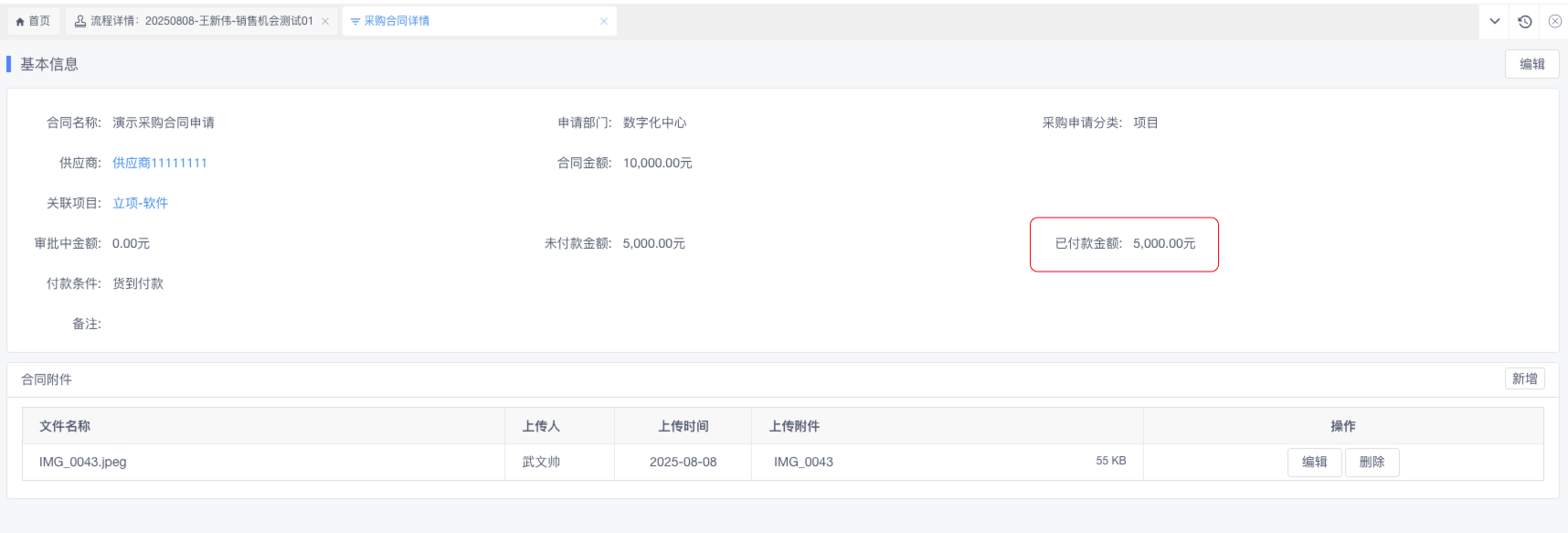Click 编辑 button for 基本信息 section
This screenshot has height=533, width=1568.
point(1531,64)
